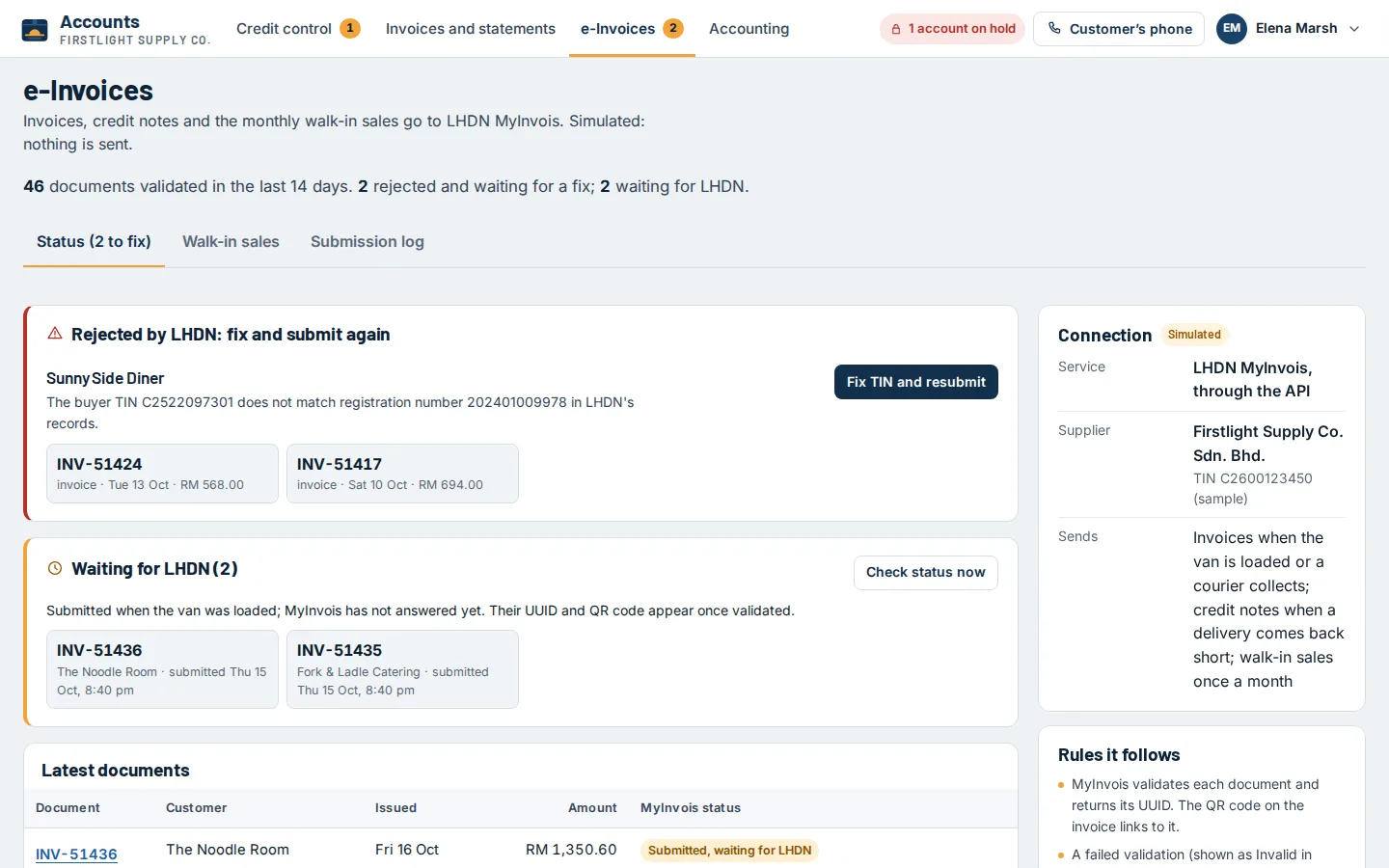
Task: Open waiting card INV-51435 Fork & Ladle Catering
Action: (402, 669)
